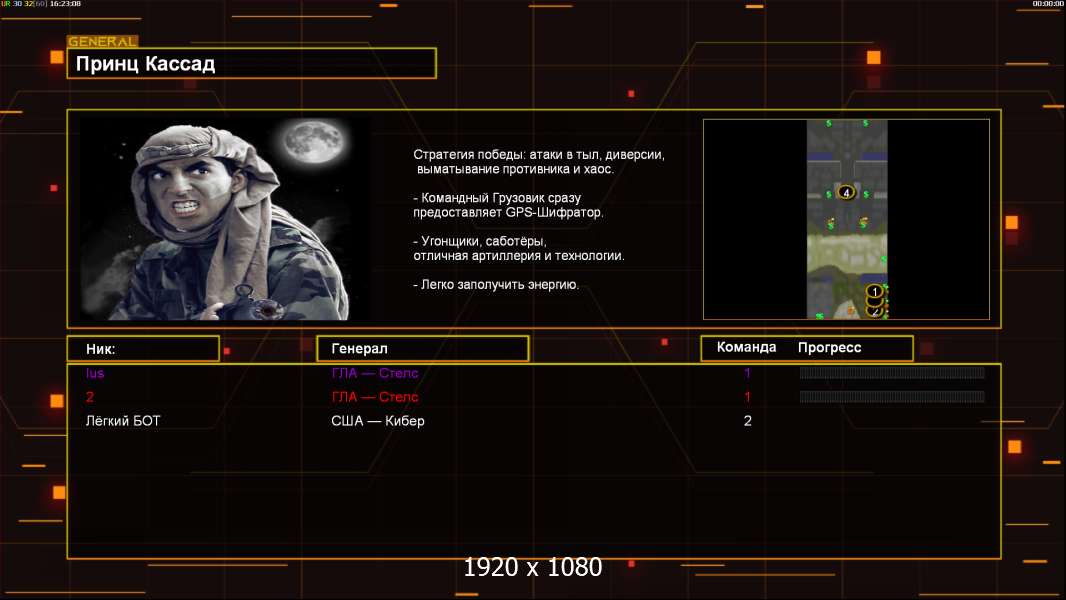Click start position marker 1 on minimap

(875, 292)
